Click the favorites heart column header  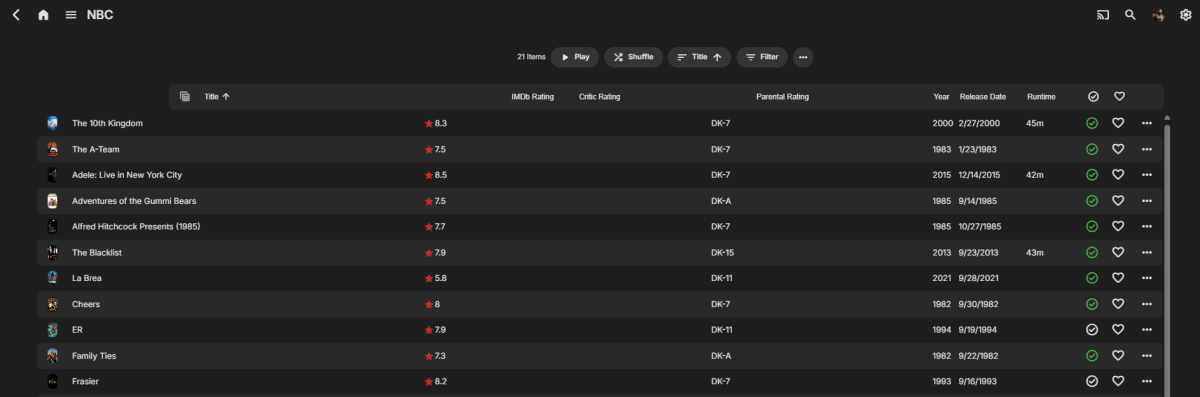[1119, 97]
